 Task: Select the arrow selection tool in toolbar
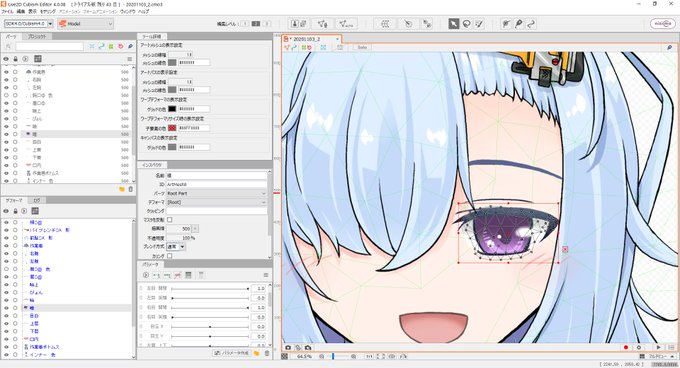tap(453, 24)
